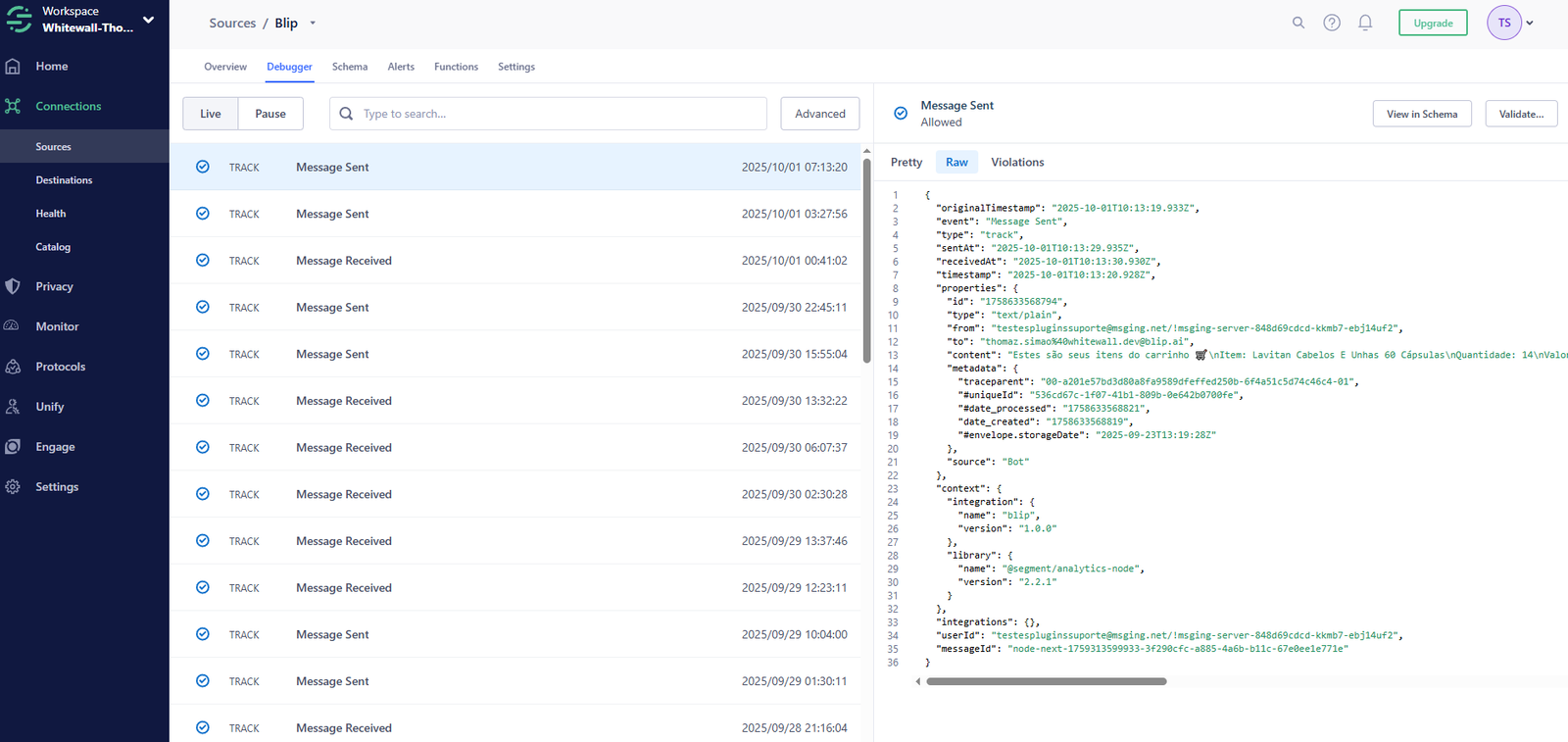
Task: Click the Segment logo icon
Action: tap(19, 20)
